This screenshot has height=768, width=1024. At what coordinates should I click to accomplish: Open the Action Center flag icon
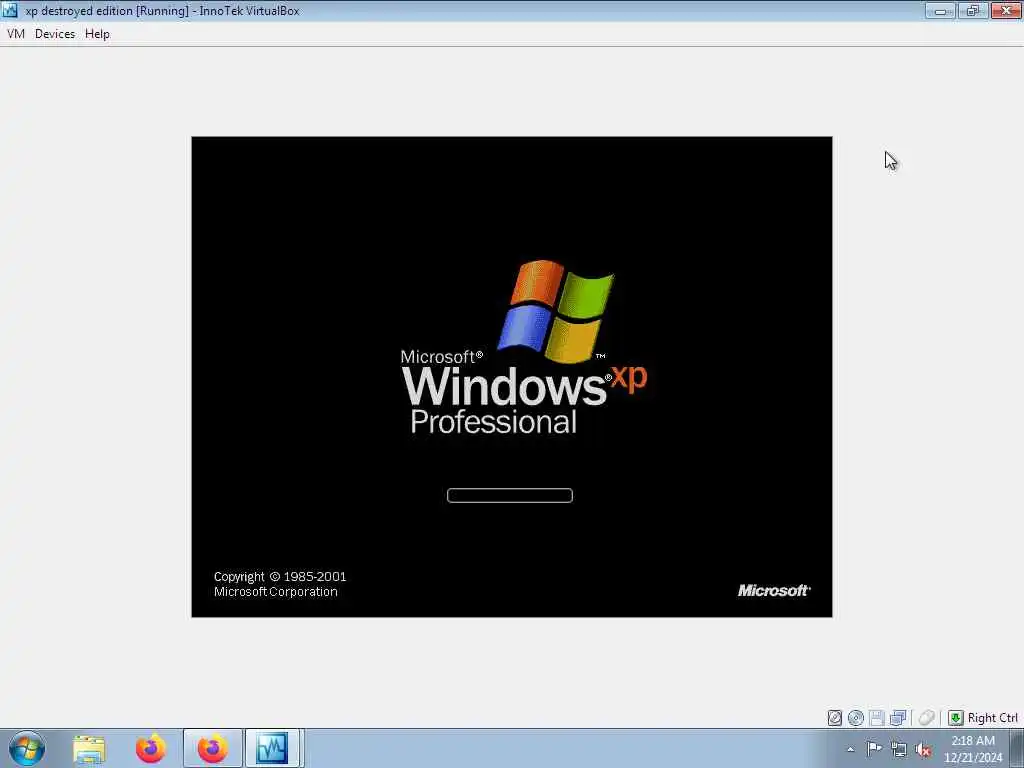click(874, 749)
